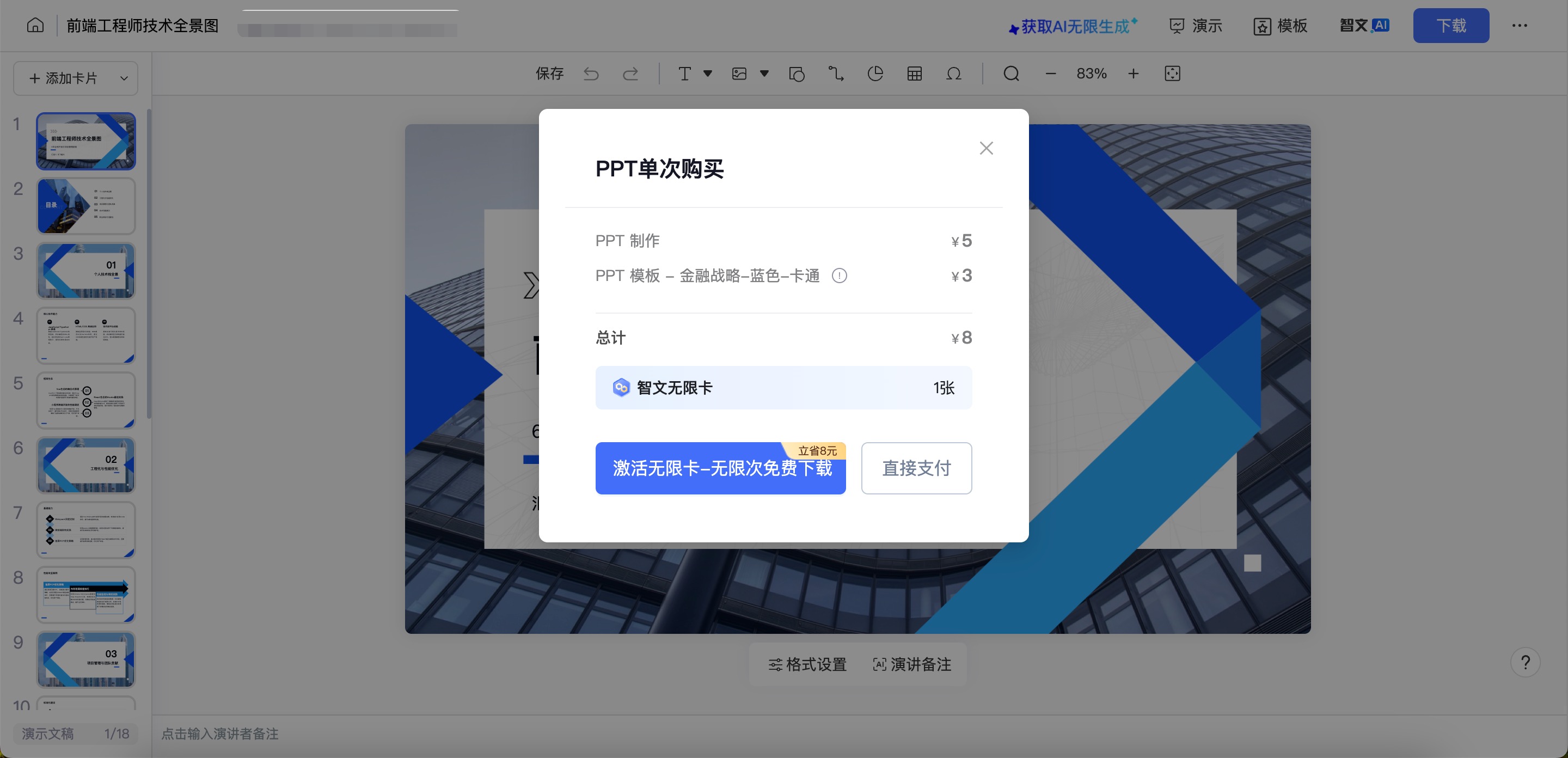Open the special symbol omega tool

point(954,74)
